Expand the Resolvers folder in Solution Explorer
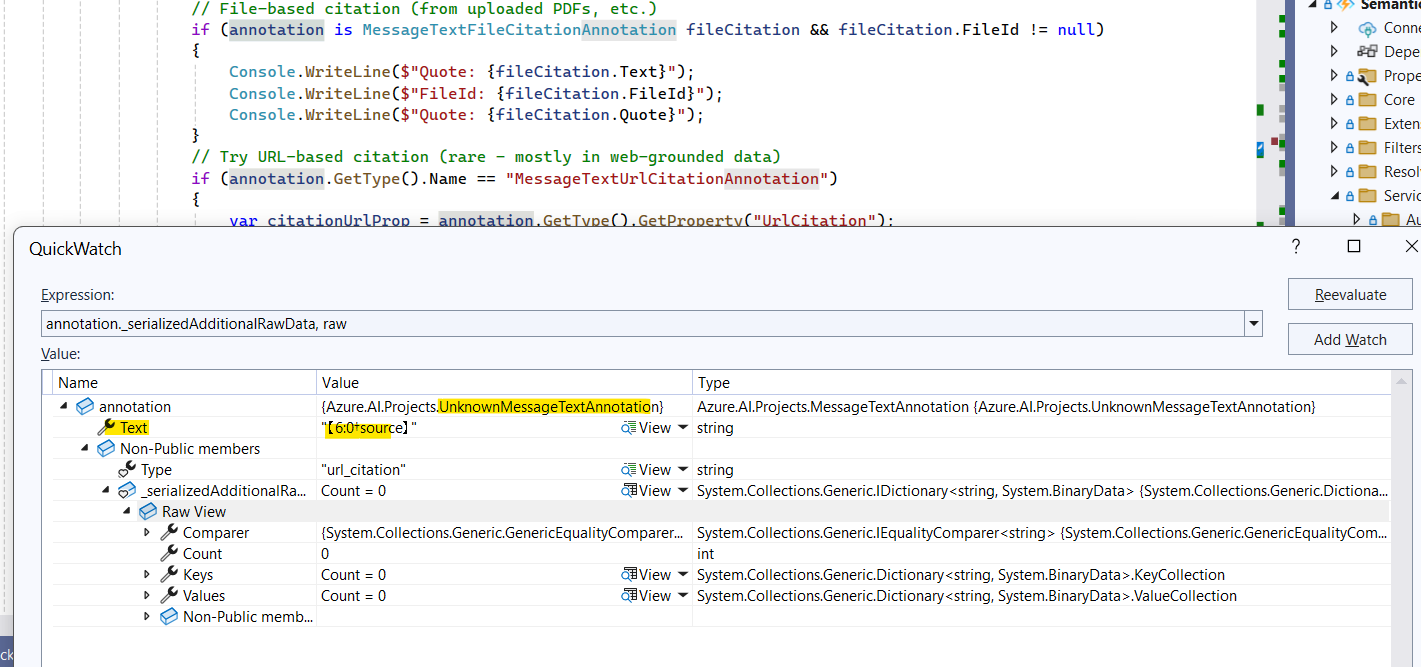Image resolution: width=1421 pixels, height=667 pixels. 1334,171
